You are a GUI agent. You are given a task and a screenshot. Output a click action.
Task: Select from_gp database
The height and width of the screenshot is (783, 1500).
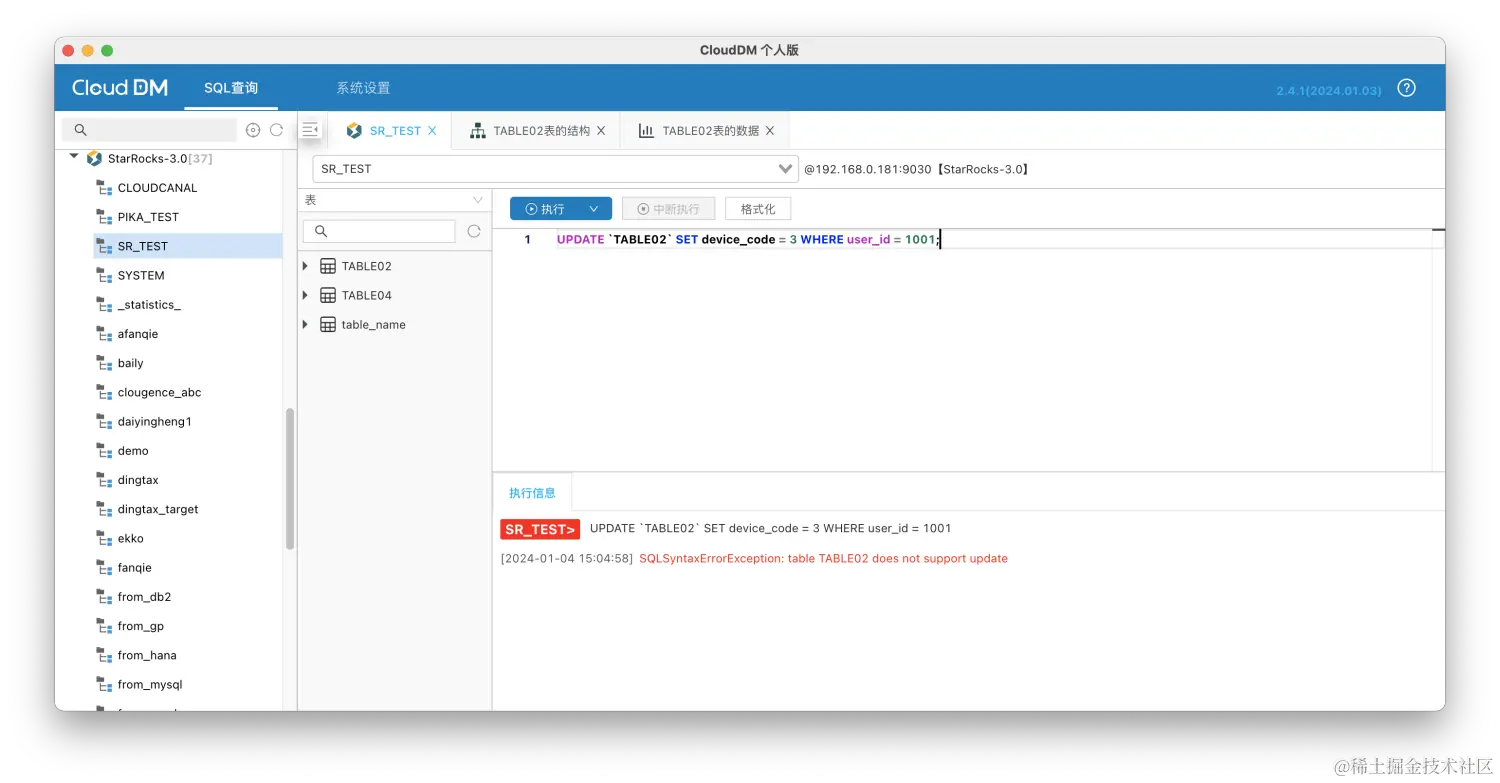click(x=141, y=626)
